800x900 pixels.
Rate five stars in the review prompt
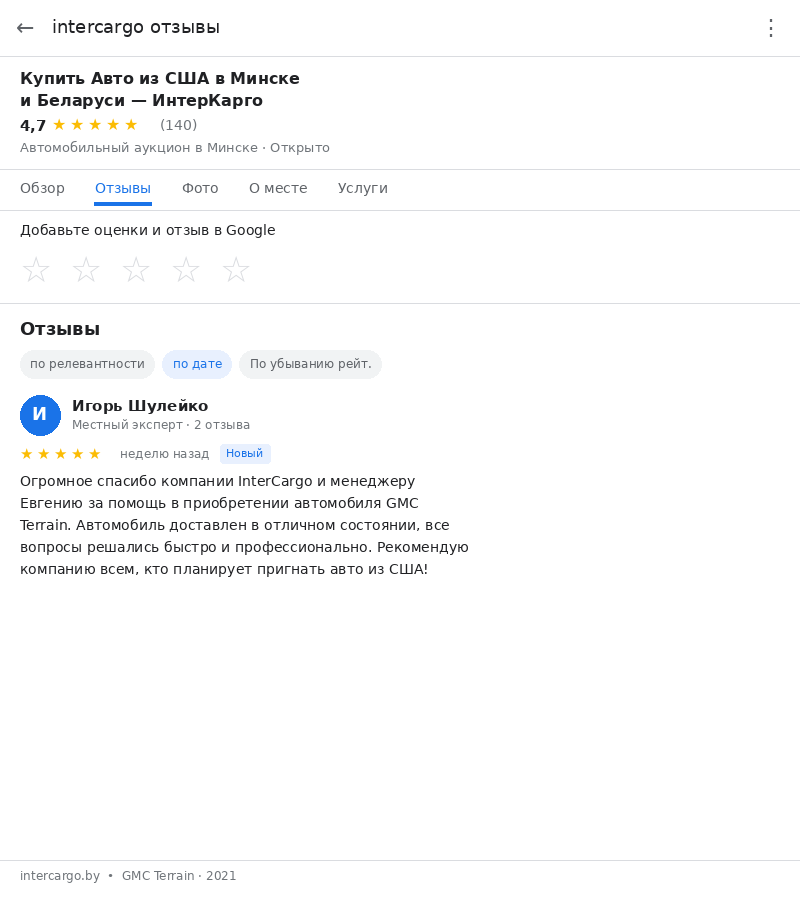point(236,270)
